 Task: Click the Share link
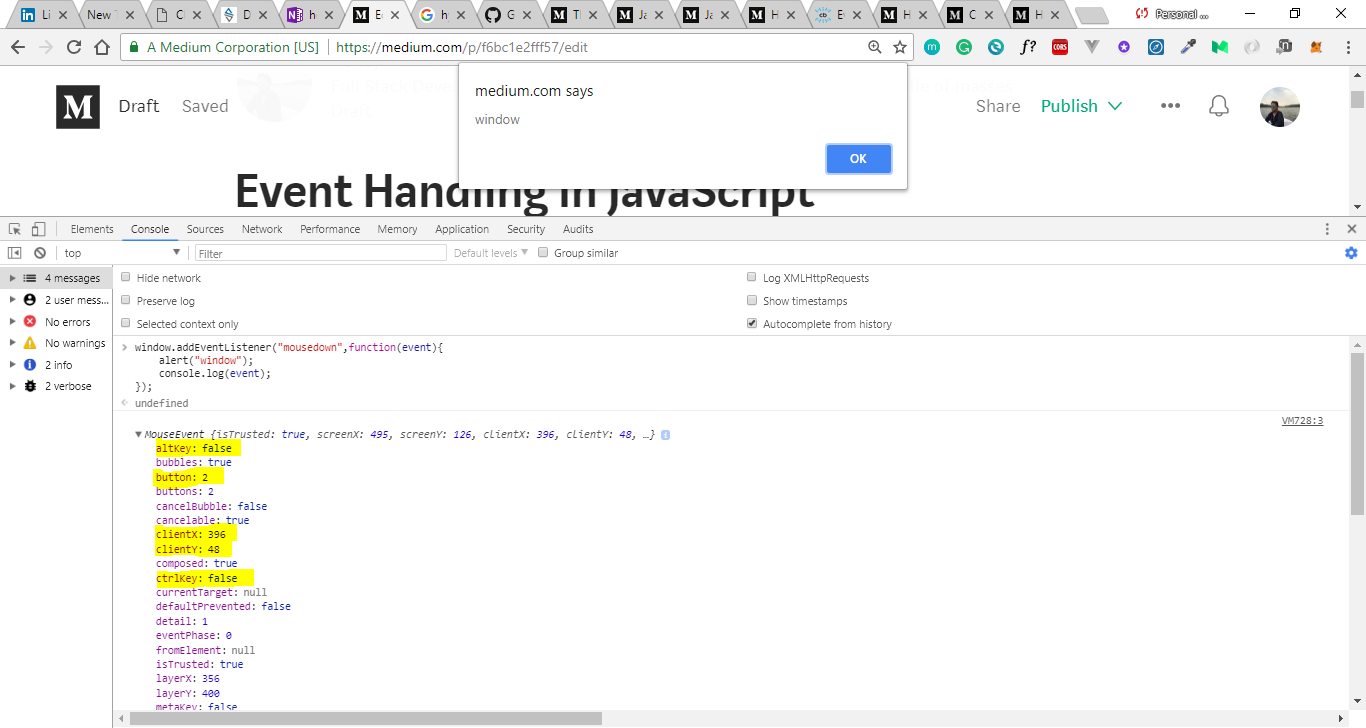pyautogui.click(x=998, y=106)
